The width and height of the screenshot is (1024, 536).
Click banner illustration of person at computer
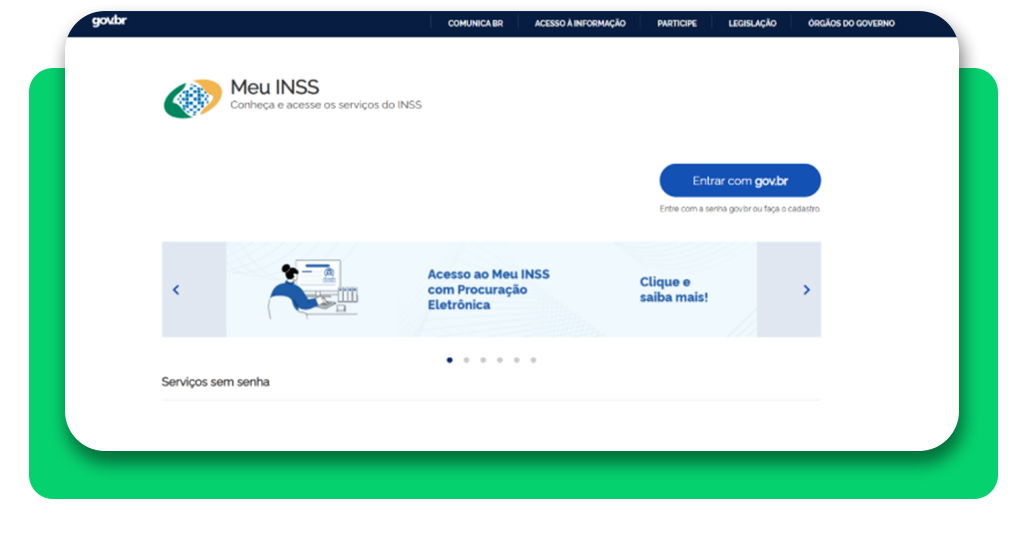[313, 290]
